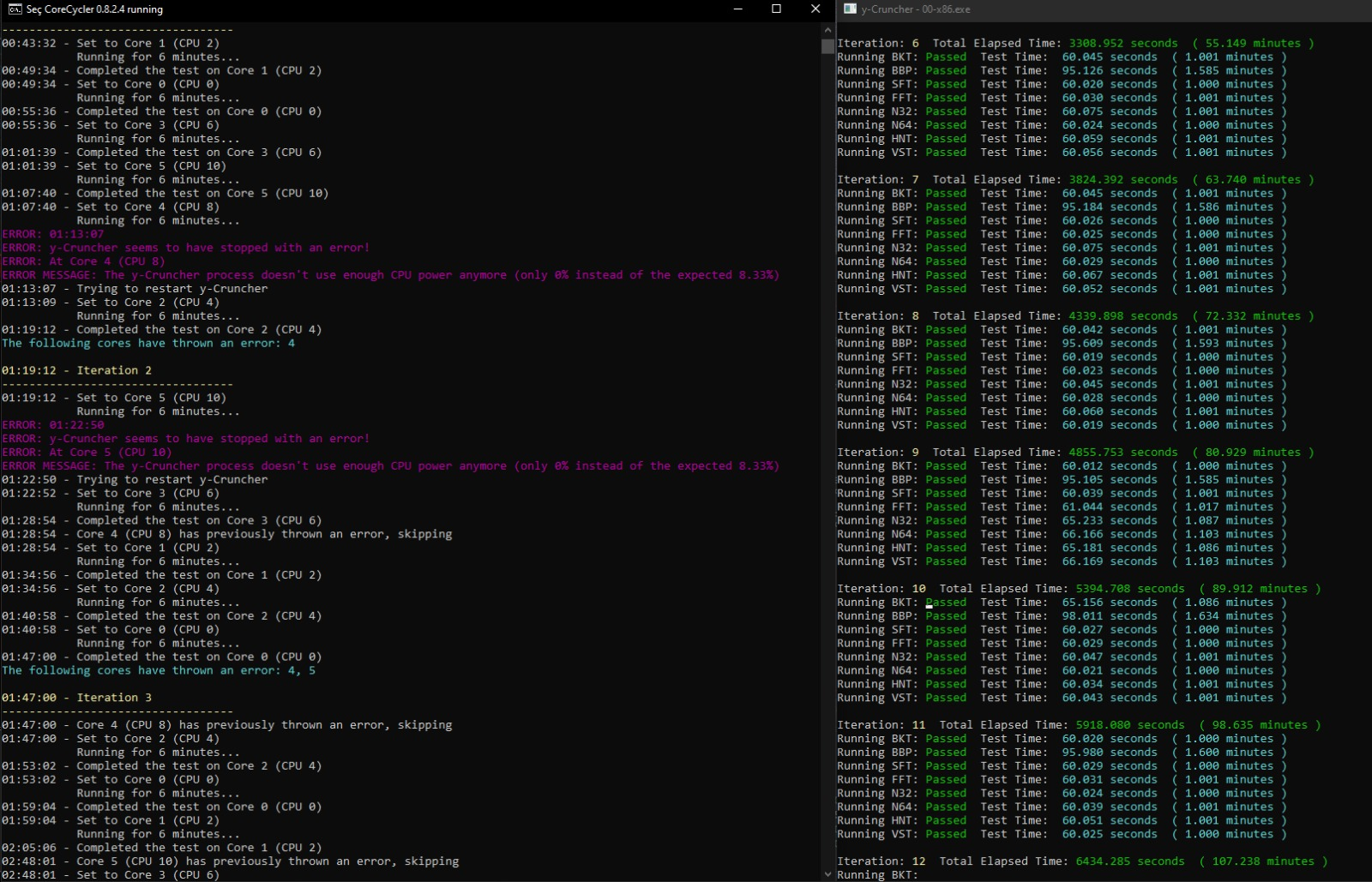Click the Iteration 12 elapsed time line

[1082, 861]
